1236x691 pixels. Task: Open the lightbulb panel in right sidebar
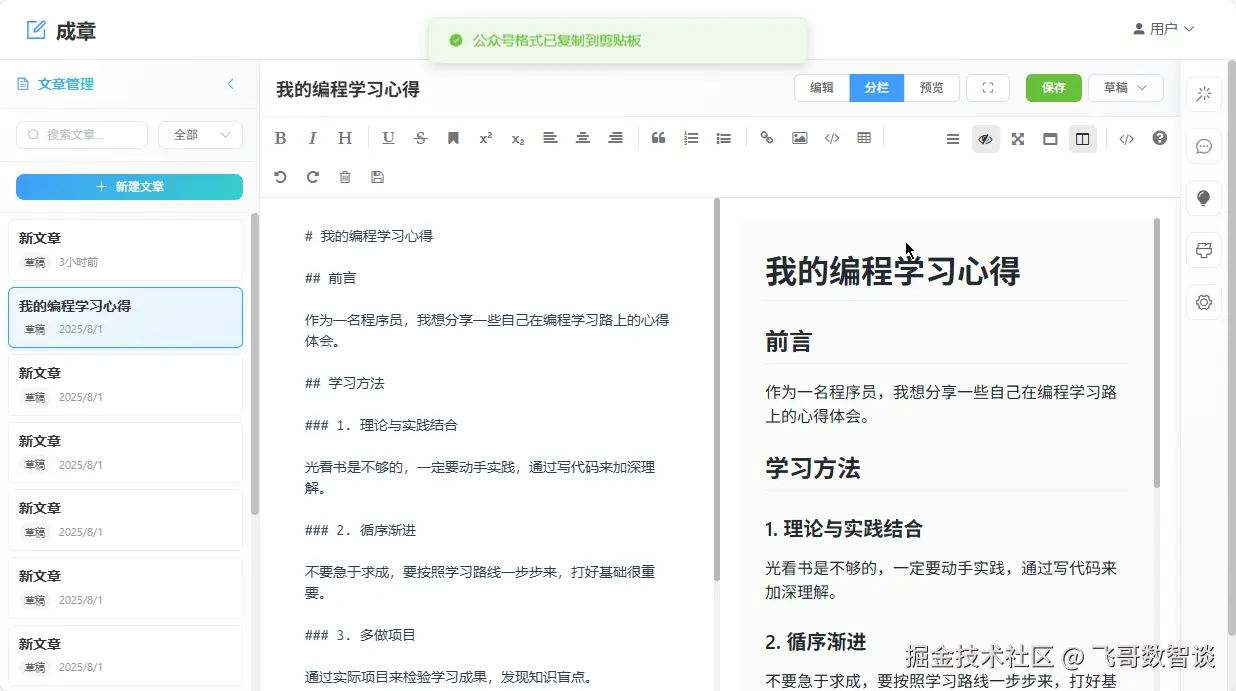tap(1204, 198)
